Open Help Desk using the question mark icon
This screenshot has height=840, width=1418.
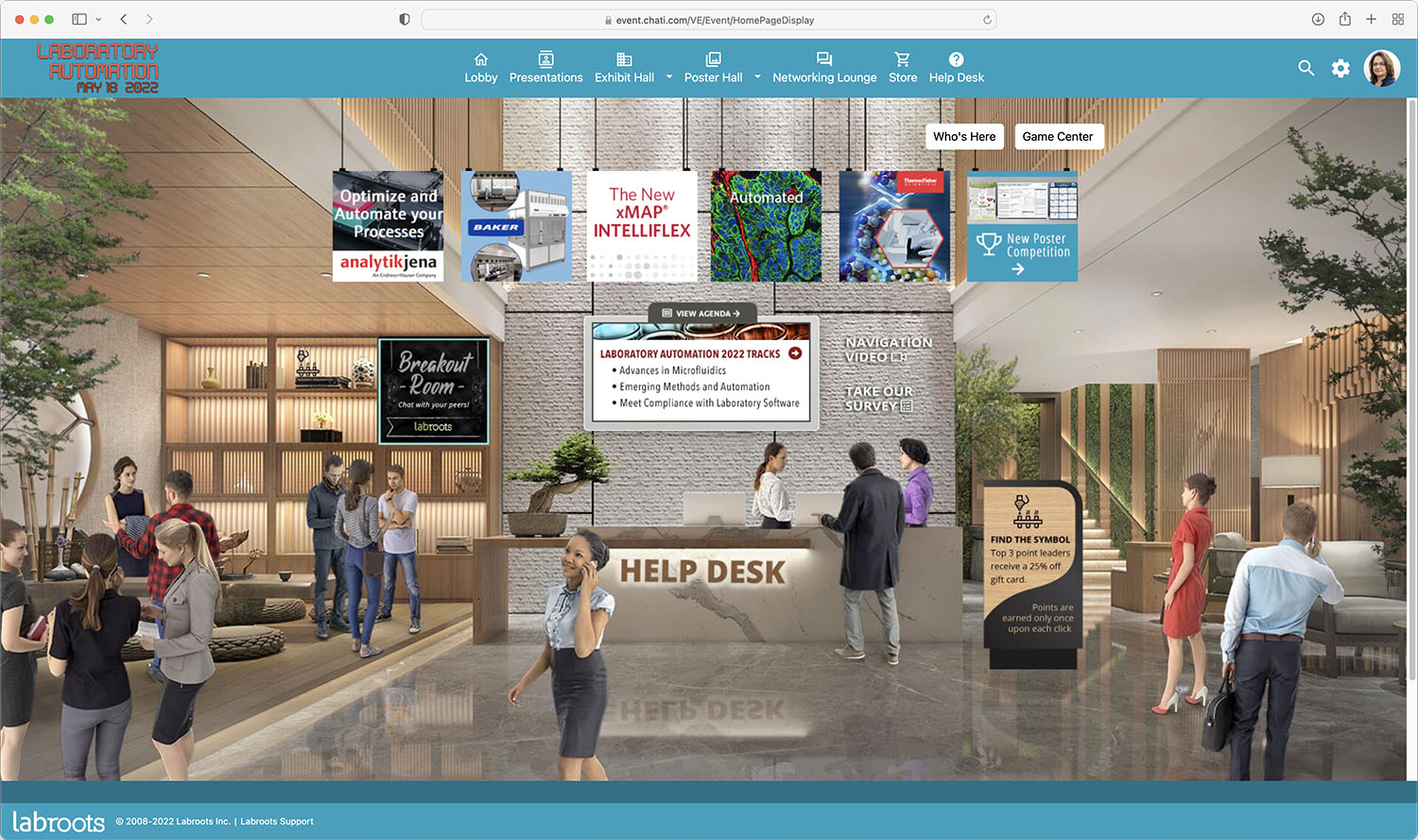click(956, 58)
